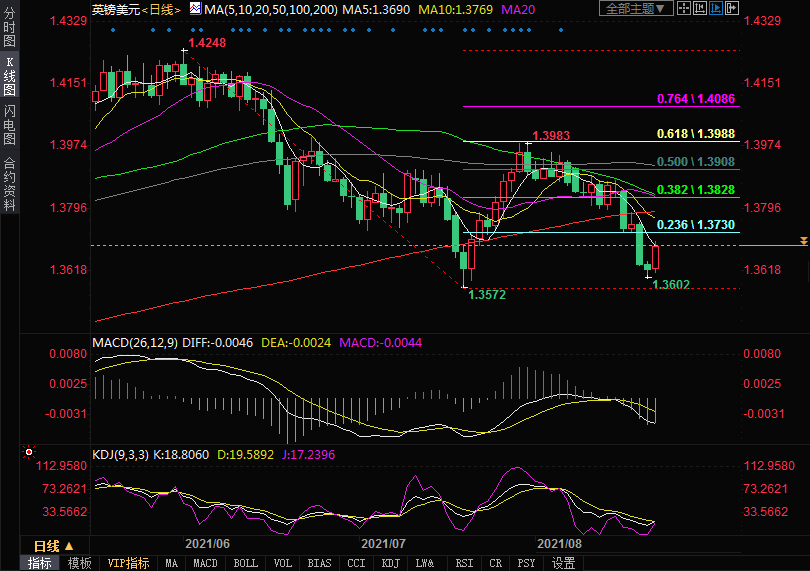The height and width of the screenshot is (571, 810).
Task: Click the BOLL indicator button
Action: [245, 563]
